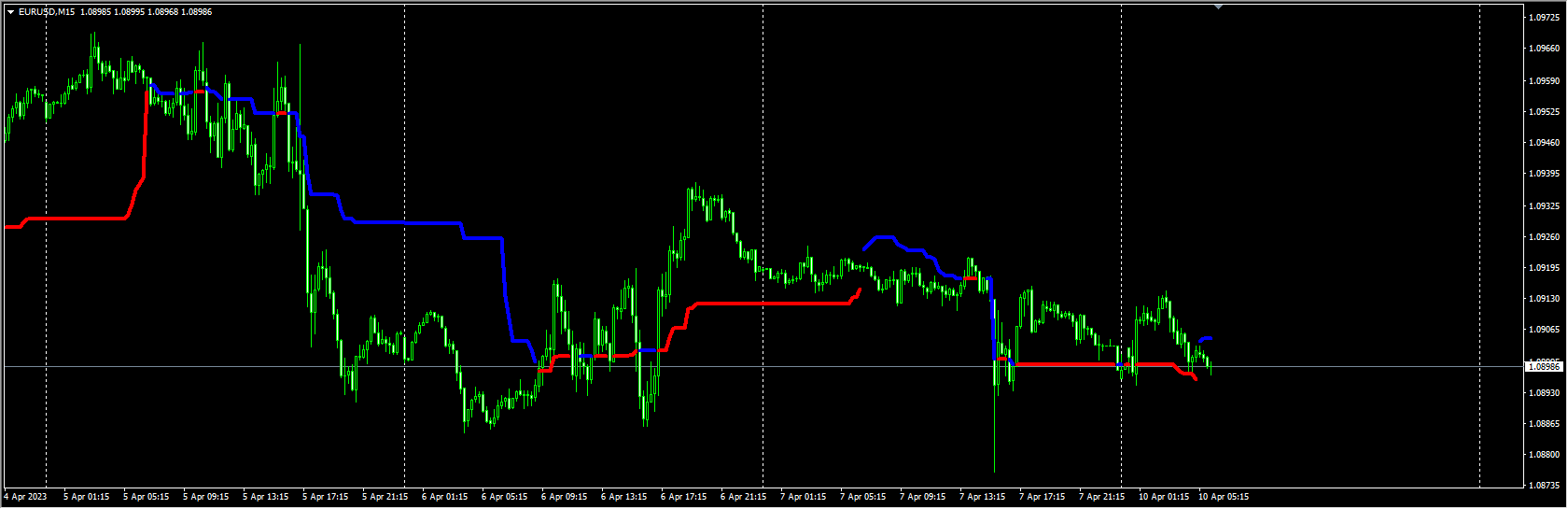
Task: Click the 1.09065 price axis label
Action: click(1545, 330)
